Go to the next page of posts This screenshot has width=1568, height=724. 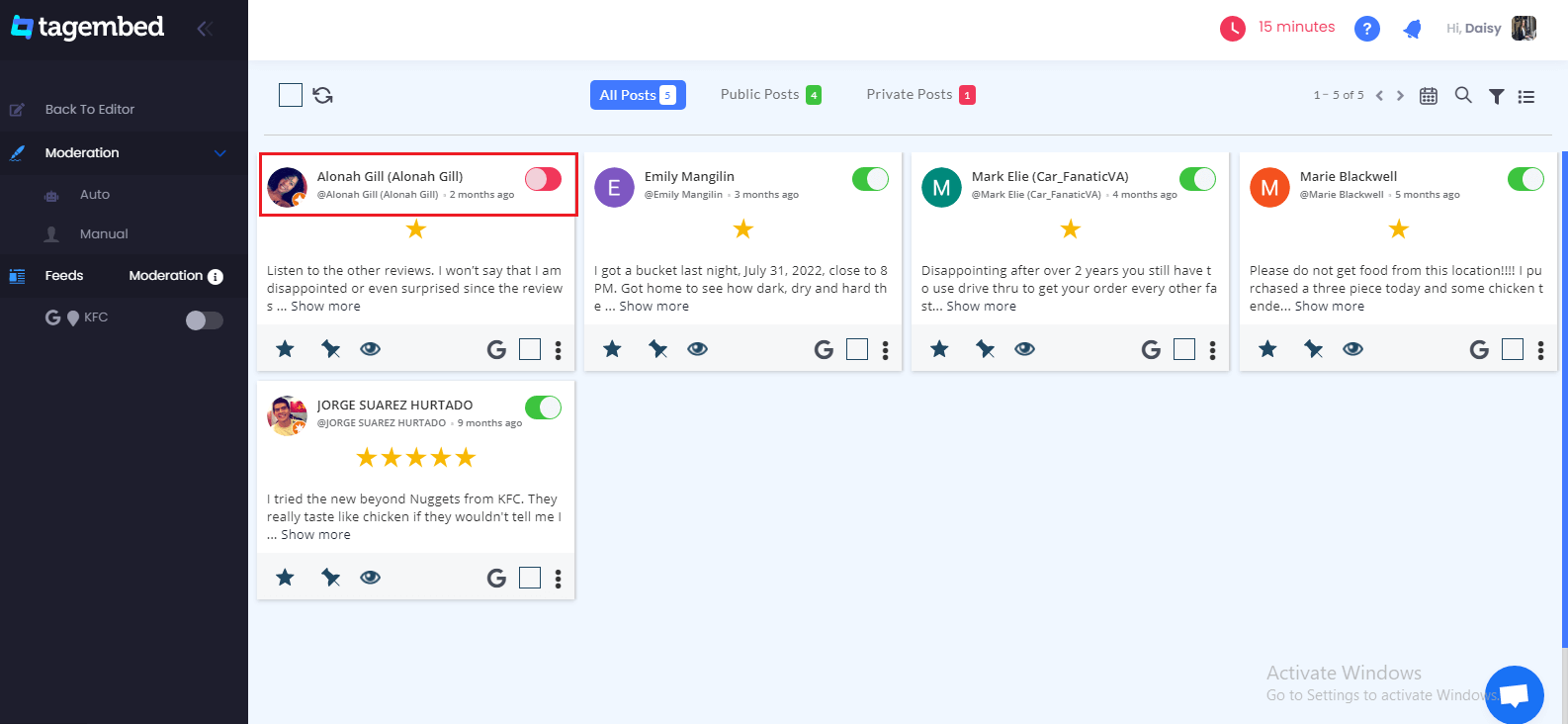click(x=1400, y=96)
